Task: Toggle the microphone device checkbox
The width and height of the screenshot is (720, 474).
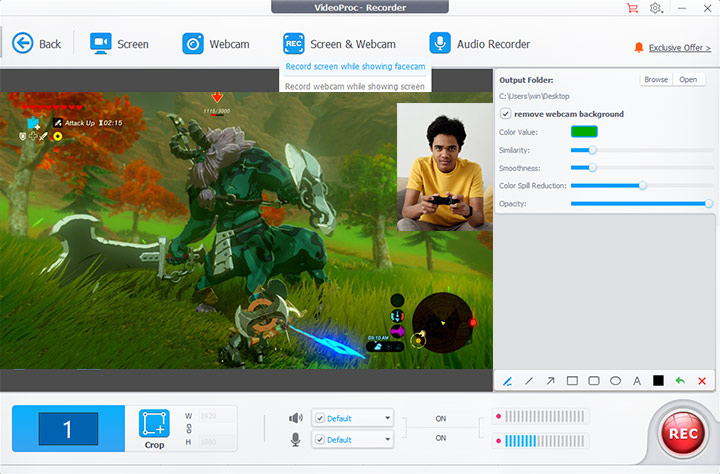Action: point(319,439)
